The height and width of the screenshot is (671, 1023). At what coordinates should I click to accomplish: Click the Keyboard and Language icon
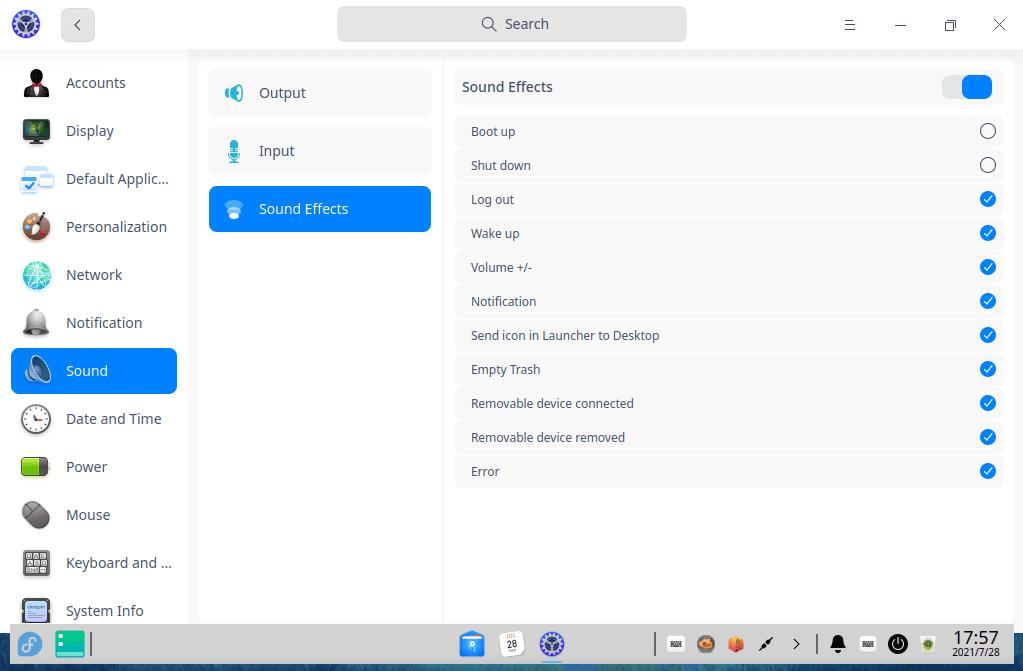coord(36,563)
